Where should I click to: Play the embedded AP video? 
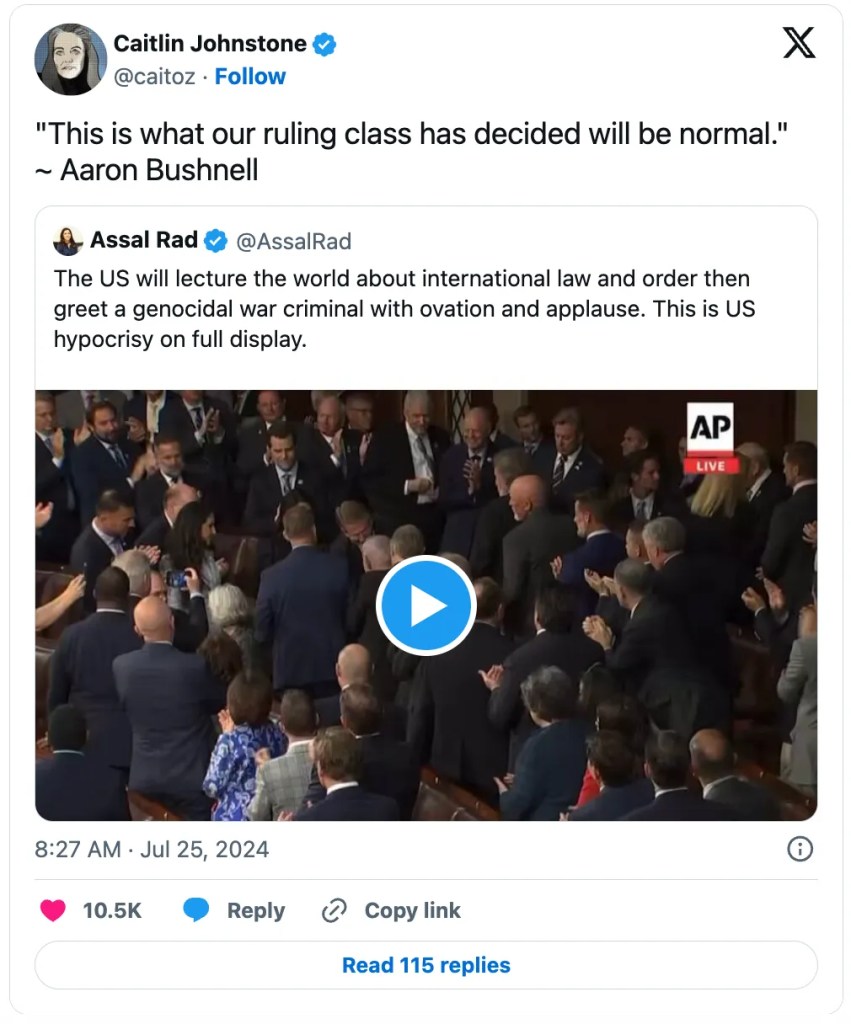click(426, 605)
